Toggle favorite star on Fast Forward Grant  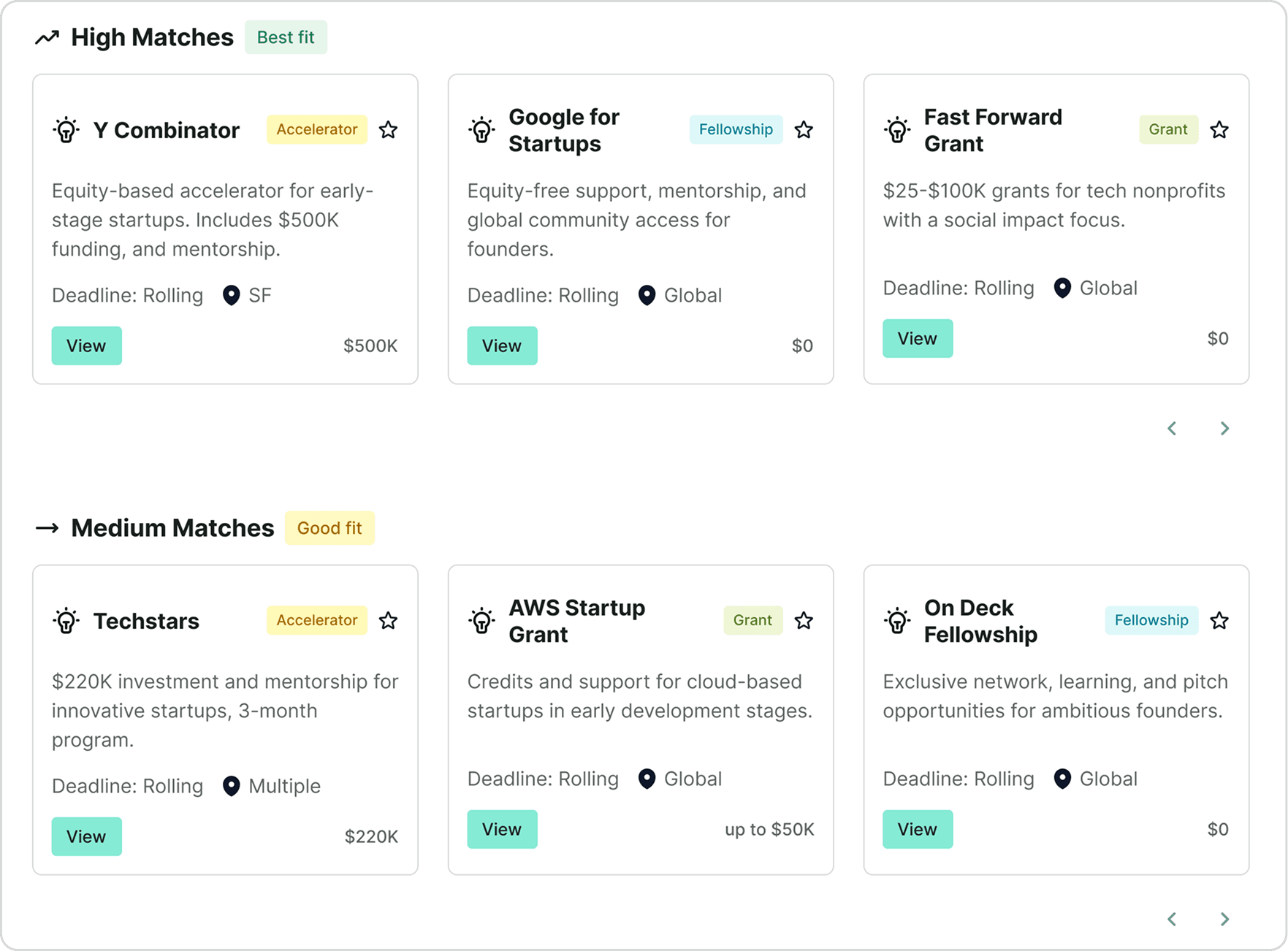click(1219, 130)
